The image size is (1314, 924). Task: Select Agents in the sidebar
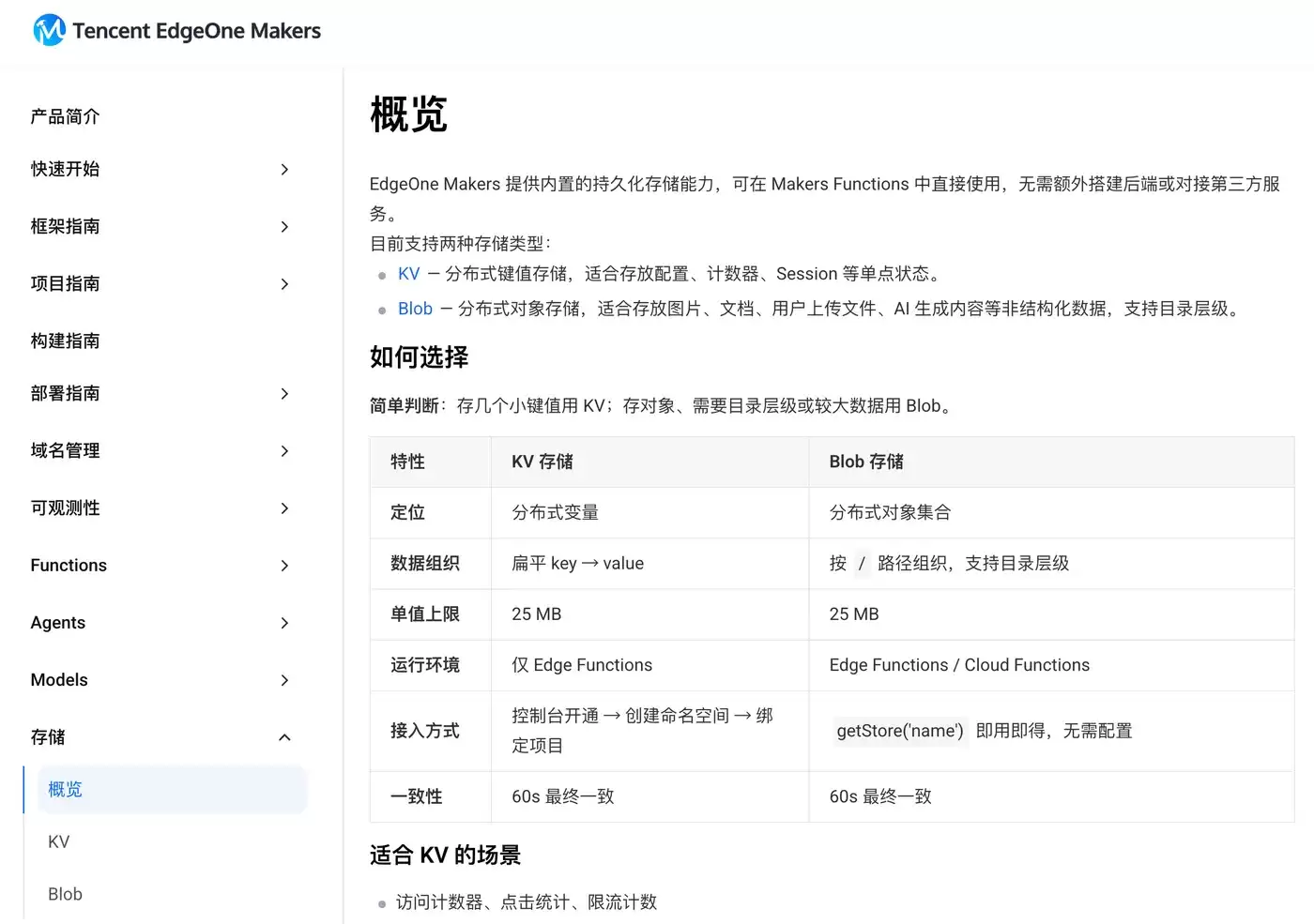(57, 622)
